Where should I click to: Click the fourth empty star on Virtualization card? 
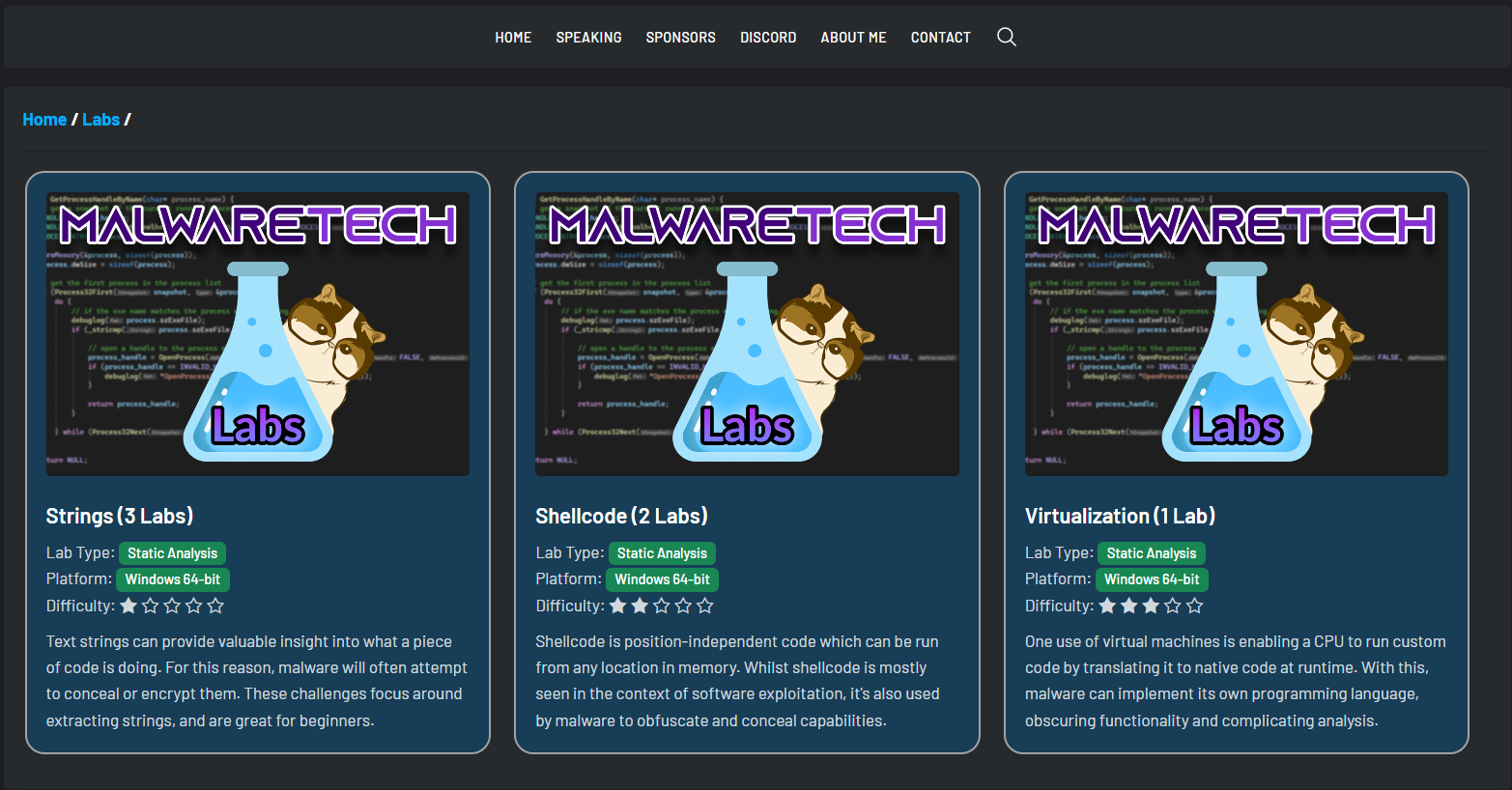click(1173, 606)
